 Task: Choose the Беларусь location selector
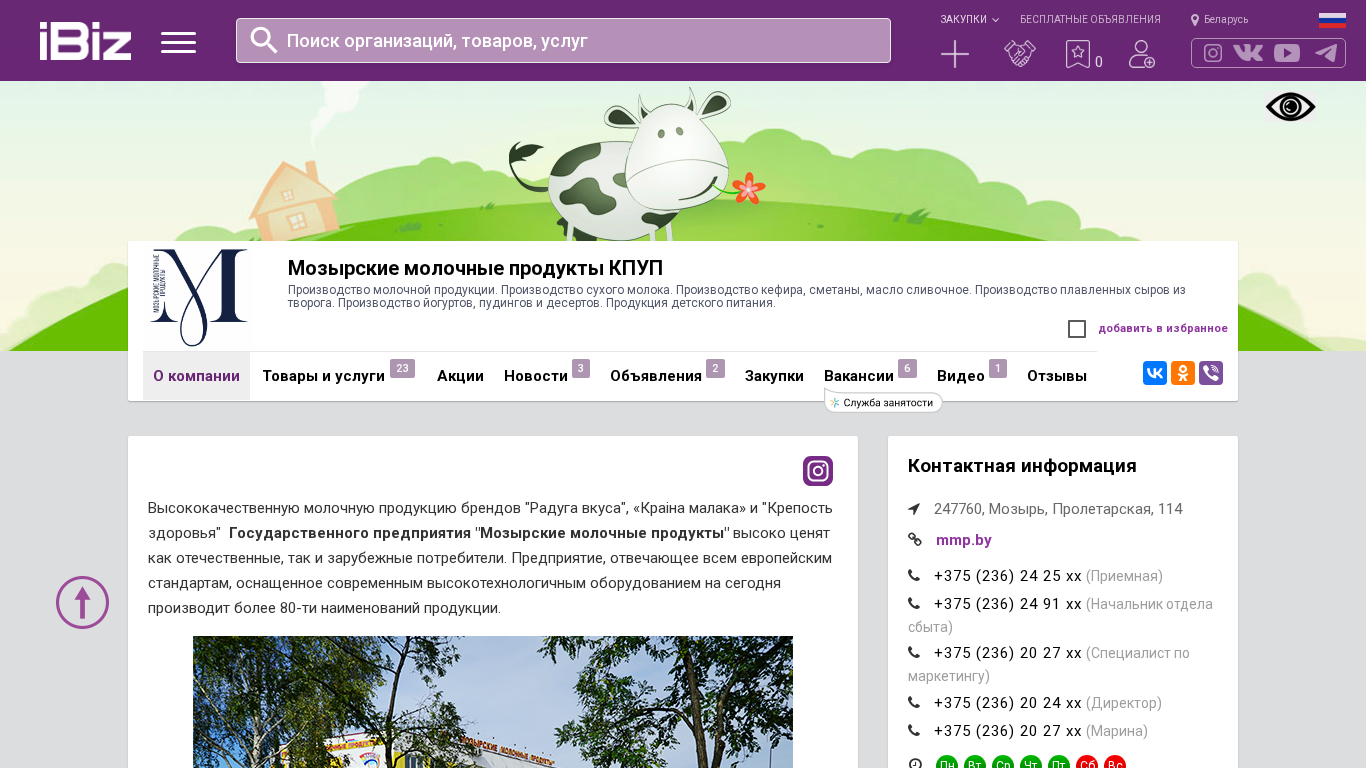click(x=1219, y=19)
